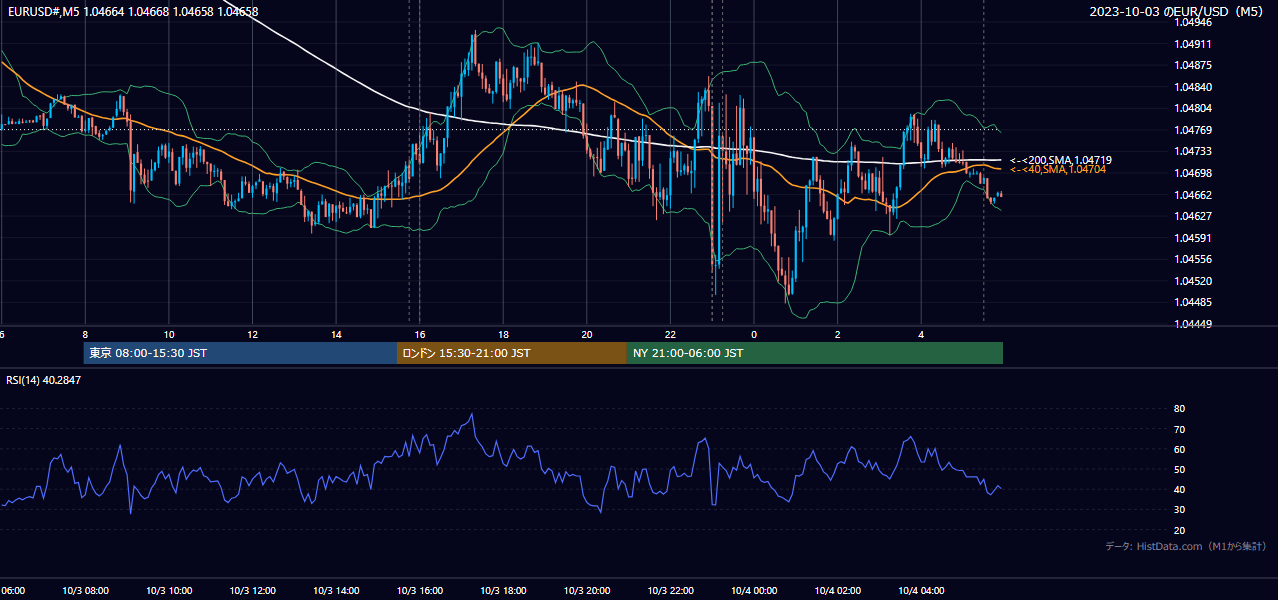Click price axis label 1.04769
The image size is (1278, 600).
pos(1192,130)
